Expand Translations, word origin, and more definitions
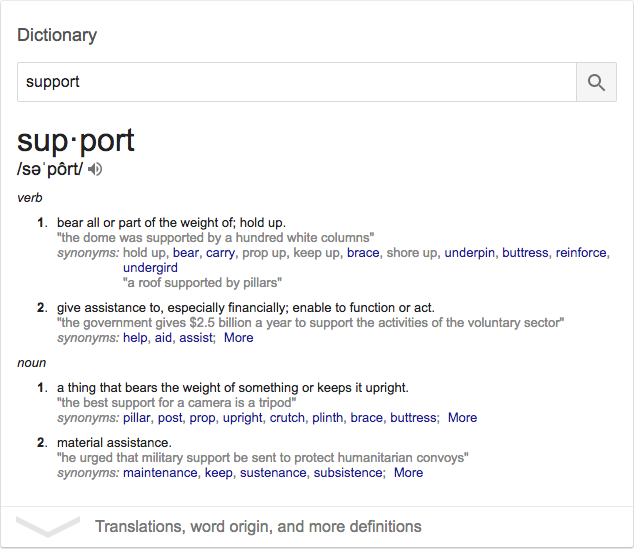This screenshot has height=549, width=640. pyautogui.click(x=258, y=526)
